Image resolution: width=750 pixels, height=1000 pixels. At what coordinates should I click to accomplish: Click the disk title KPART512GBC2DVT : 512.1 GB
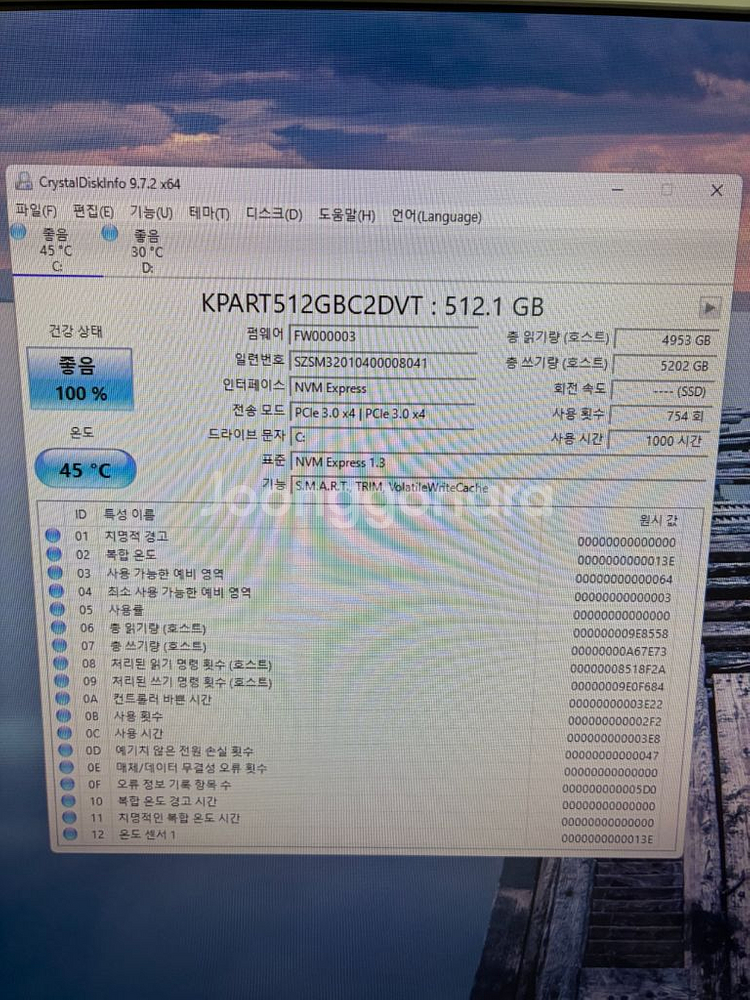(x=372, y=305)
